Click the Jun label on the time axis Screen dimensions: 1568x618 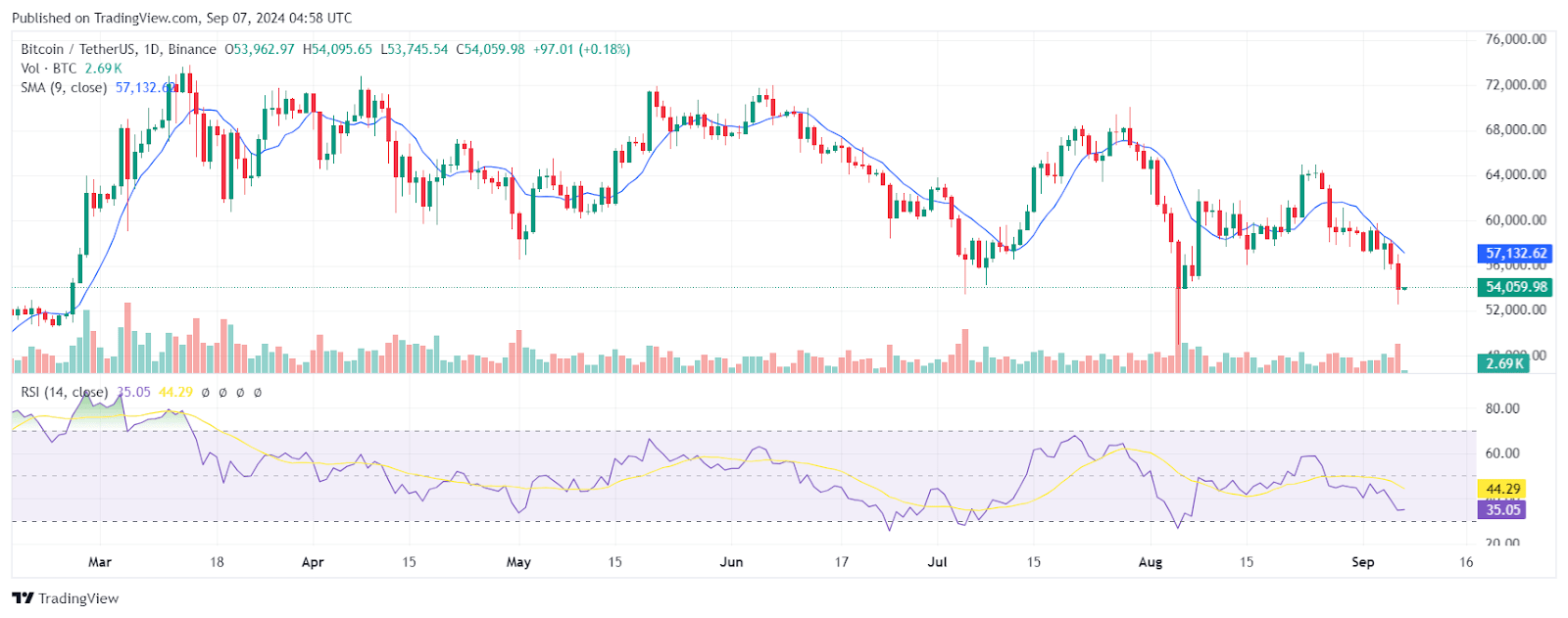[x=731, y=562]
